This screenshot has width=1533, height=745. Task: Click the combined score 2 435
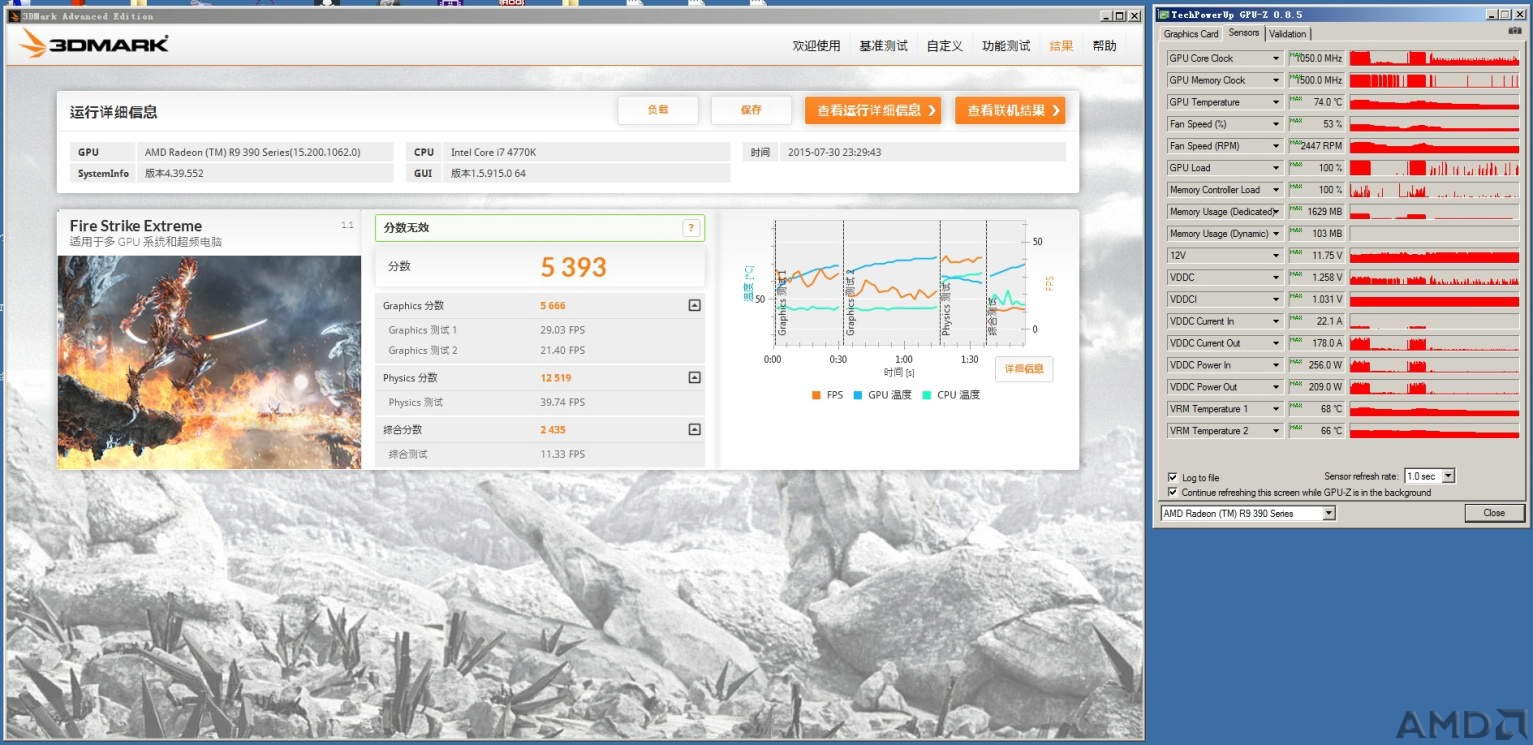coord(553,430)
